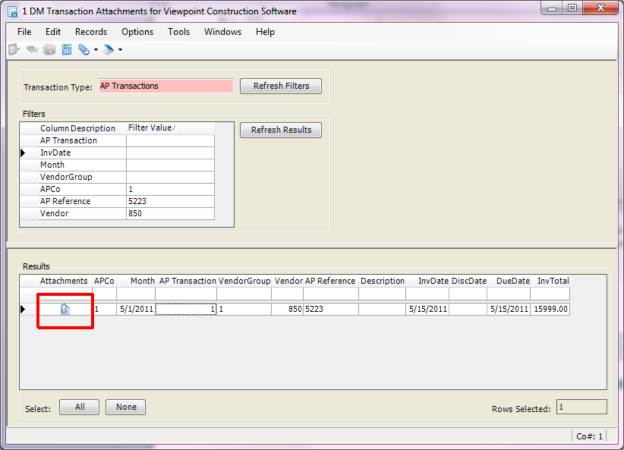624x450 pixels.
Task: Click the result Vendor cell 850
Action: click(287, 309)
